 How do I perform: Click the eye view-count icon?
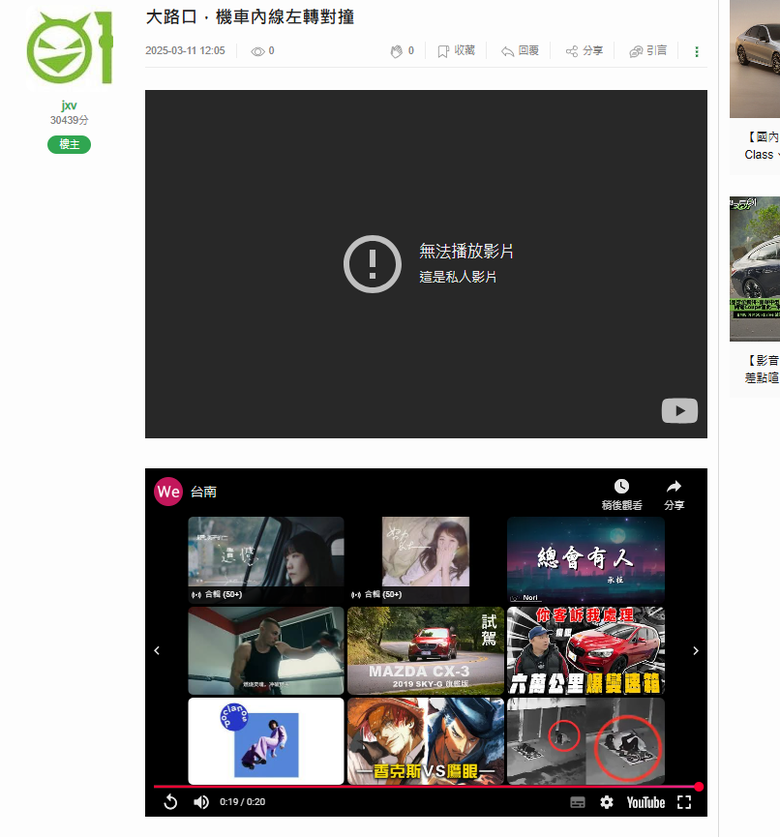coord(258,51)
